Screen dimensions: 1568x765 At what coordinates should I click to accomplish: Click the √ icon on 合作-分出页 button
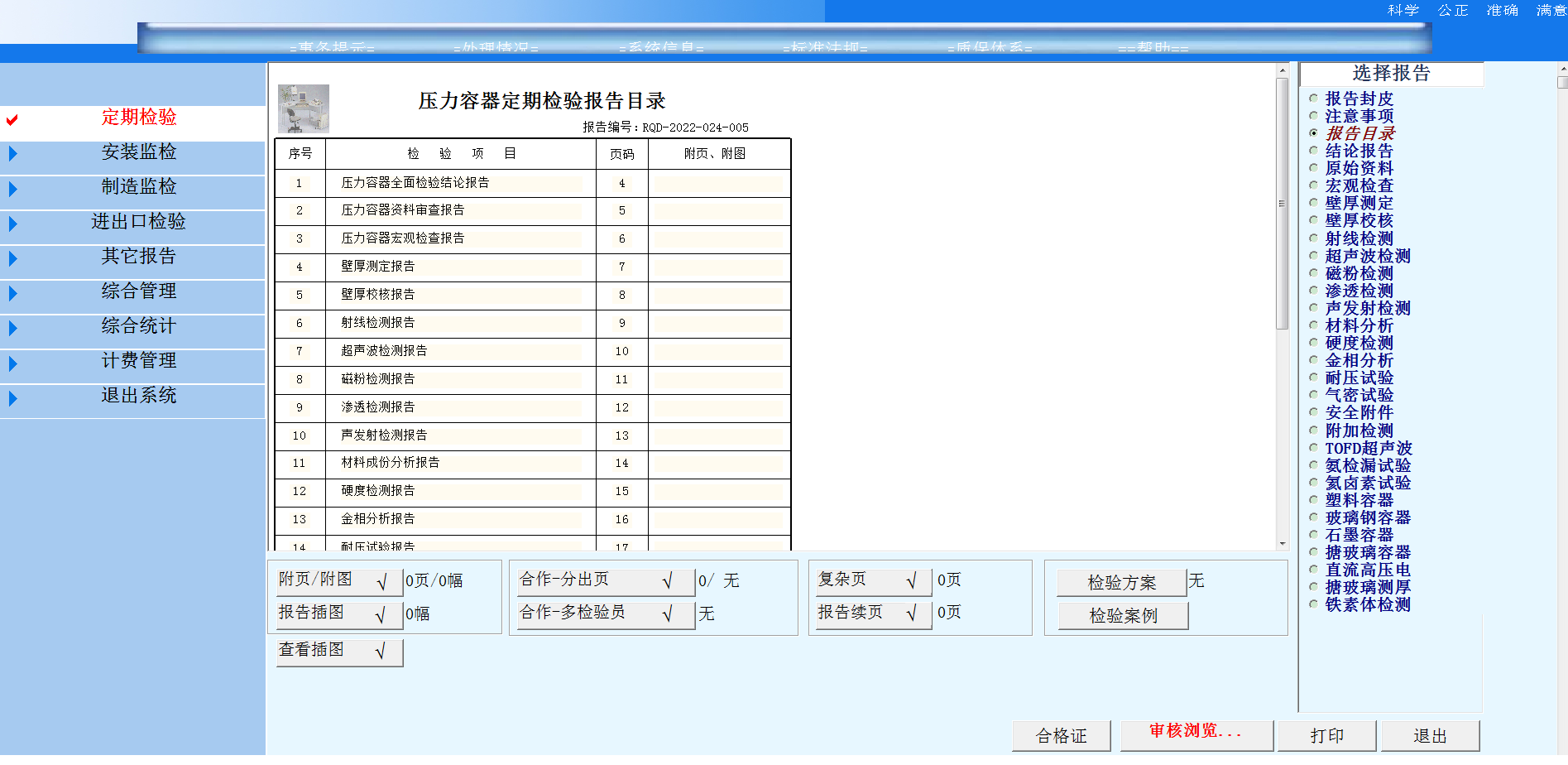click(x=667, y=580)
